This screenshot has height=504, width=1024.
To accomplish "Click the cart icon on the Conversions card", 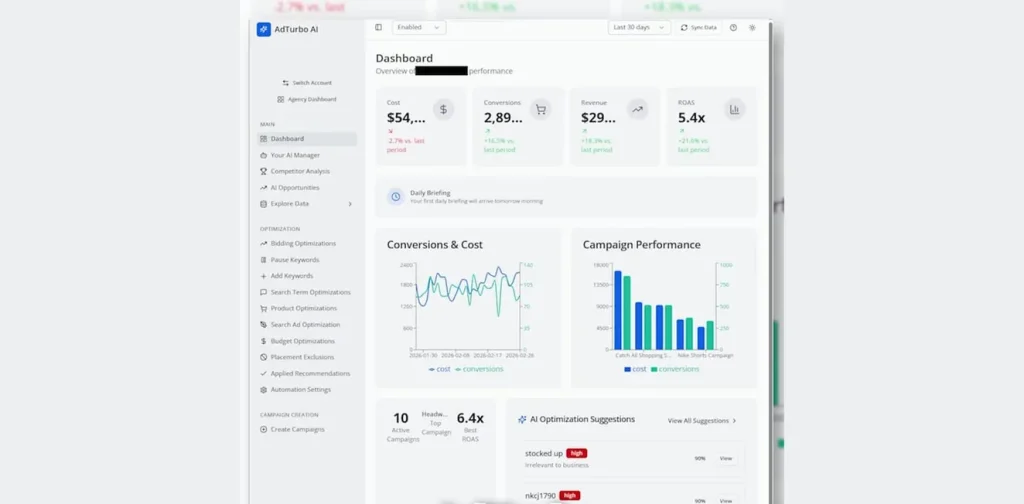I will [x=541, y=110].
